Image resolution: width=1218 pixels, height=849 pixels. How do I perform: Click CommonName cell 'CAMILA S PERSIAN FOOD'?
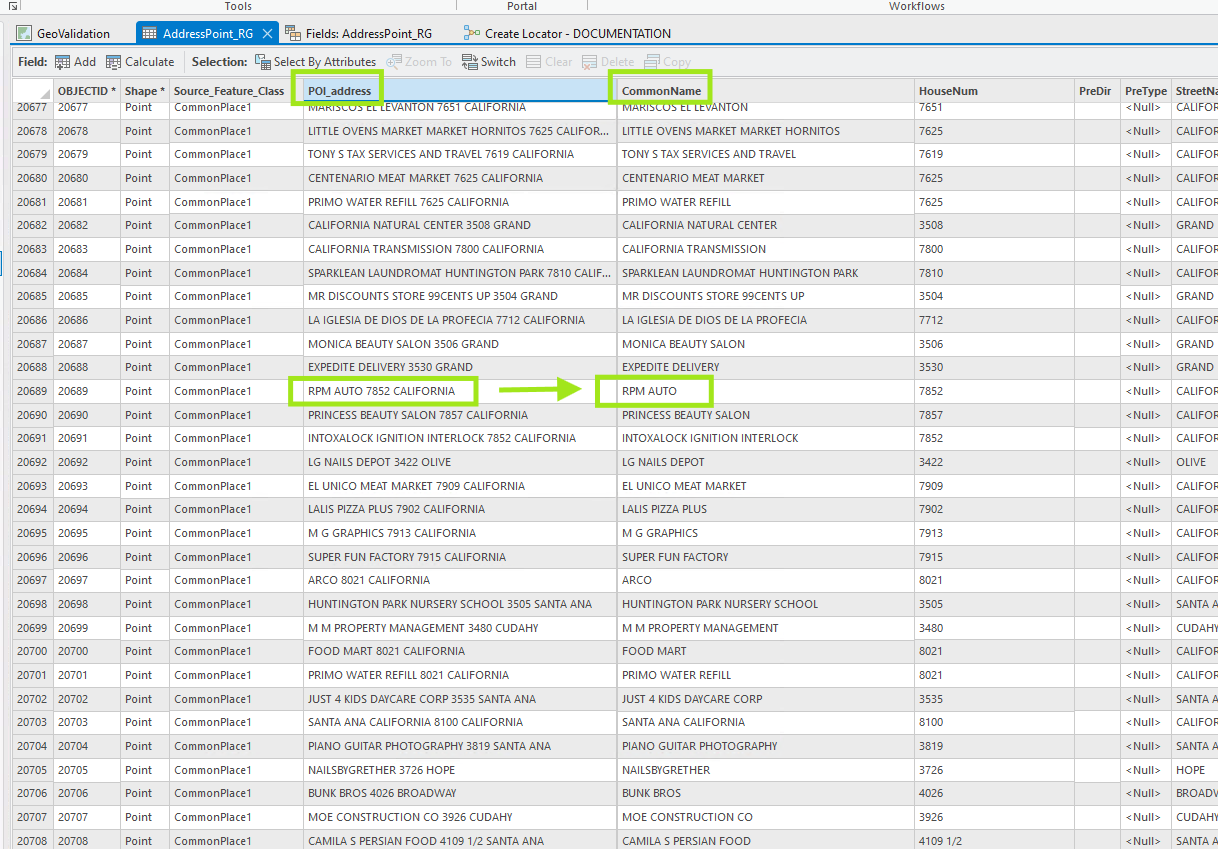coord(765,841)
